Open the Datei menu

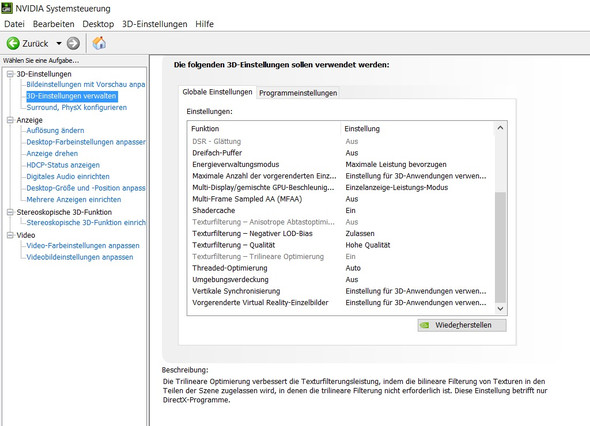point(14,24)
